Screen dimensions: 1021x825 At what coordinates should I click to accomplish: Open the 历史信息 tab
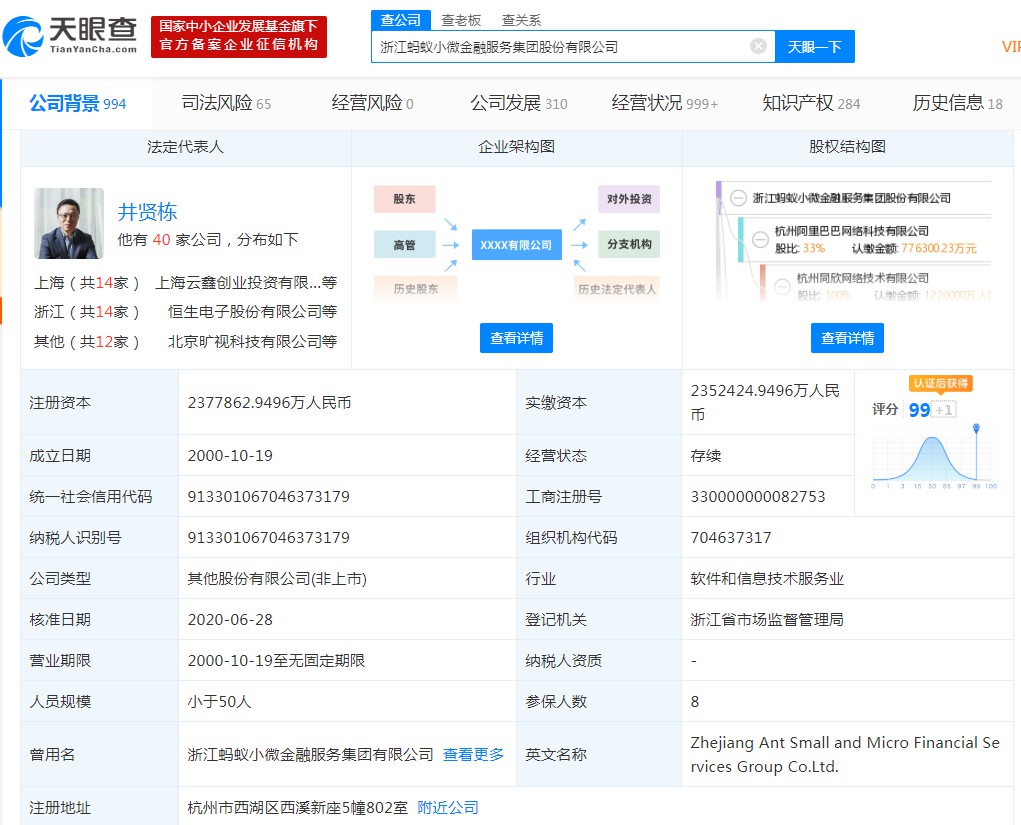click(957, 103)
